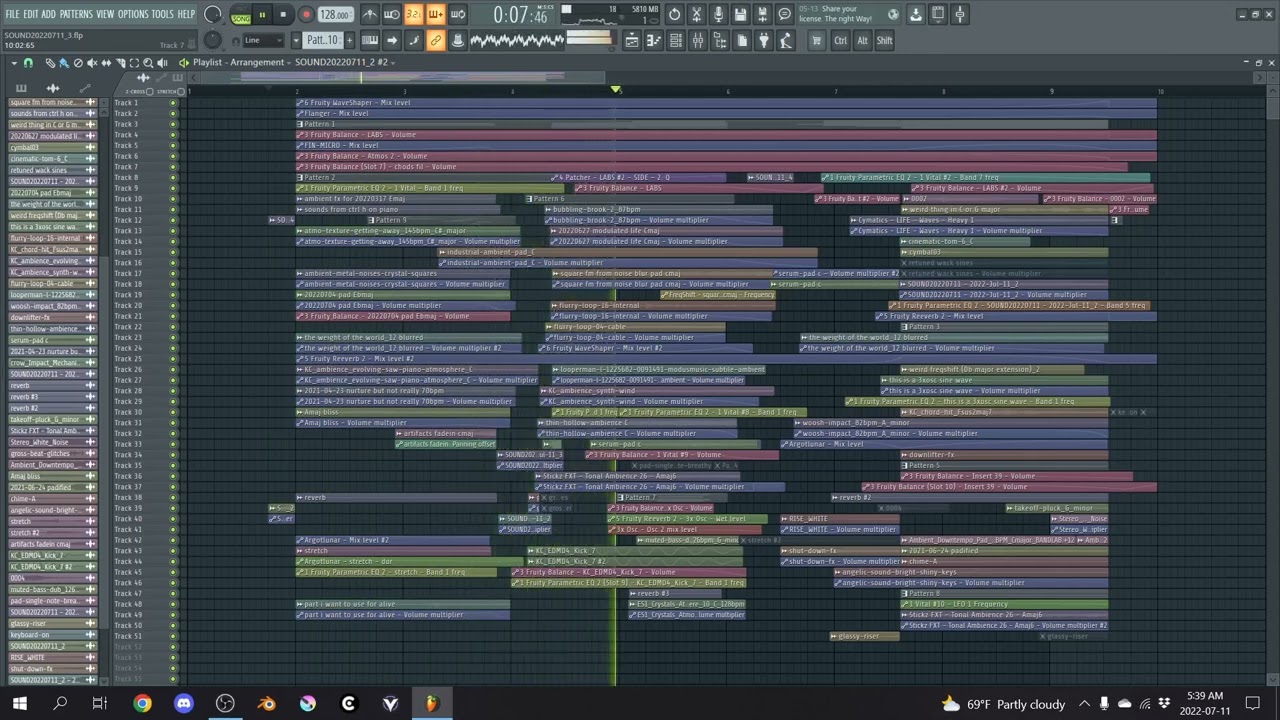Viewport: 1280px width, 720px height.
Task: Select the Mute tool in playlist toolbar
Action: pyautogui.click(x=92, y=63)
